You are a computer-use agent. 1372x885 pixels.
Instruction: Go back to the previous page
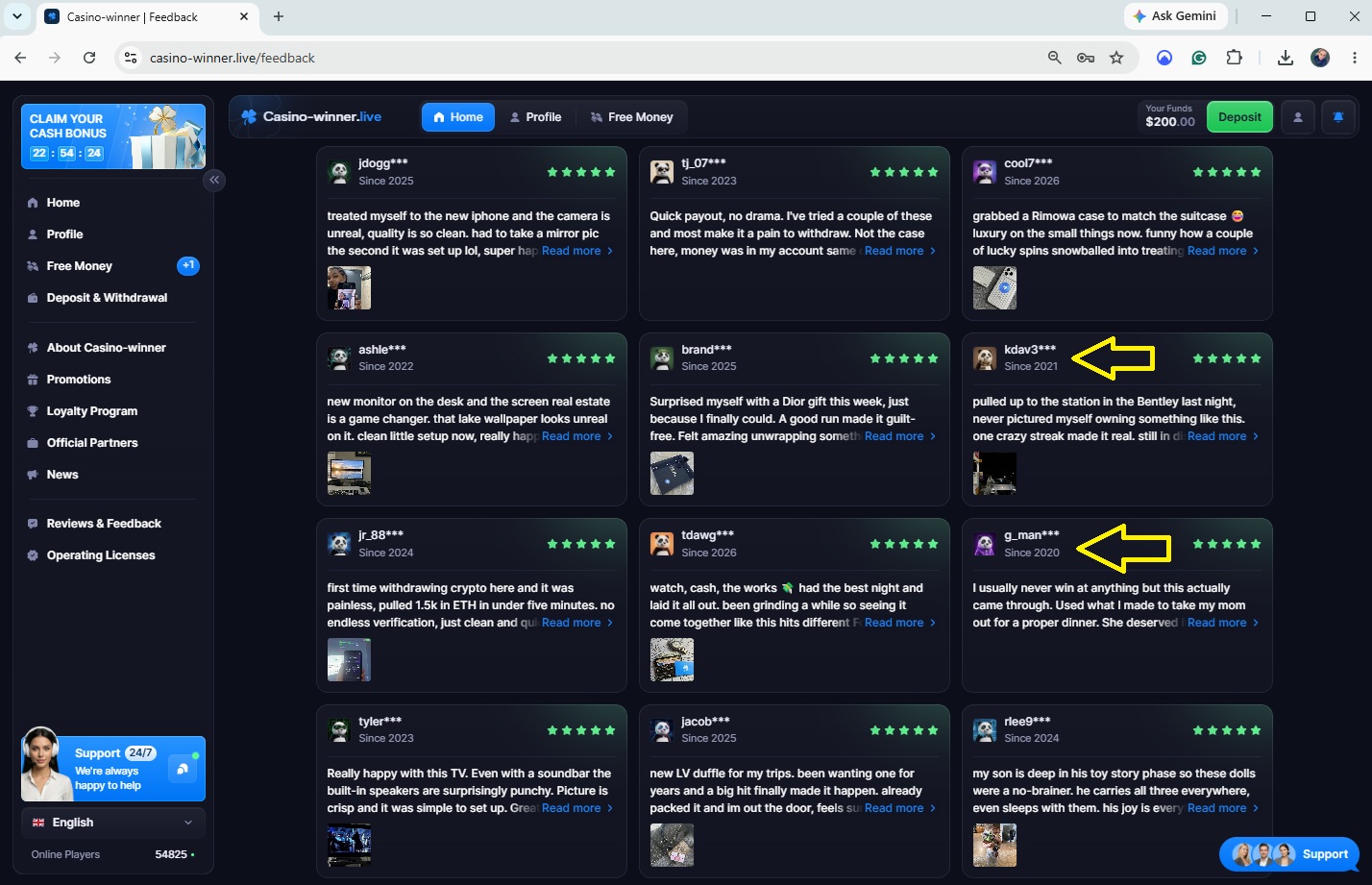(20, 58)
